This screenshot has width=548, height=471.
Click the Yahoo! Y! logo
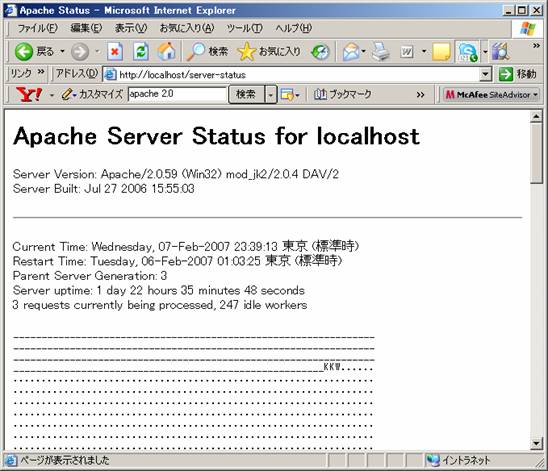click(29, 94)
